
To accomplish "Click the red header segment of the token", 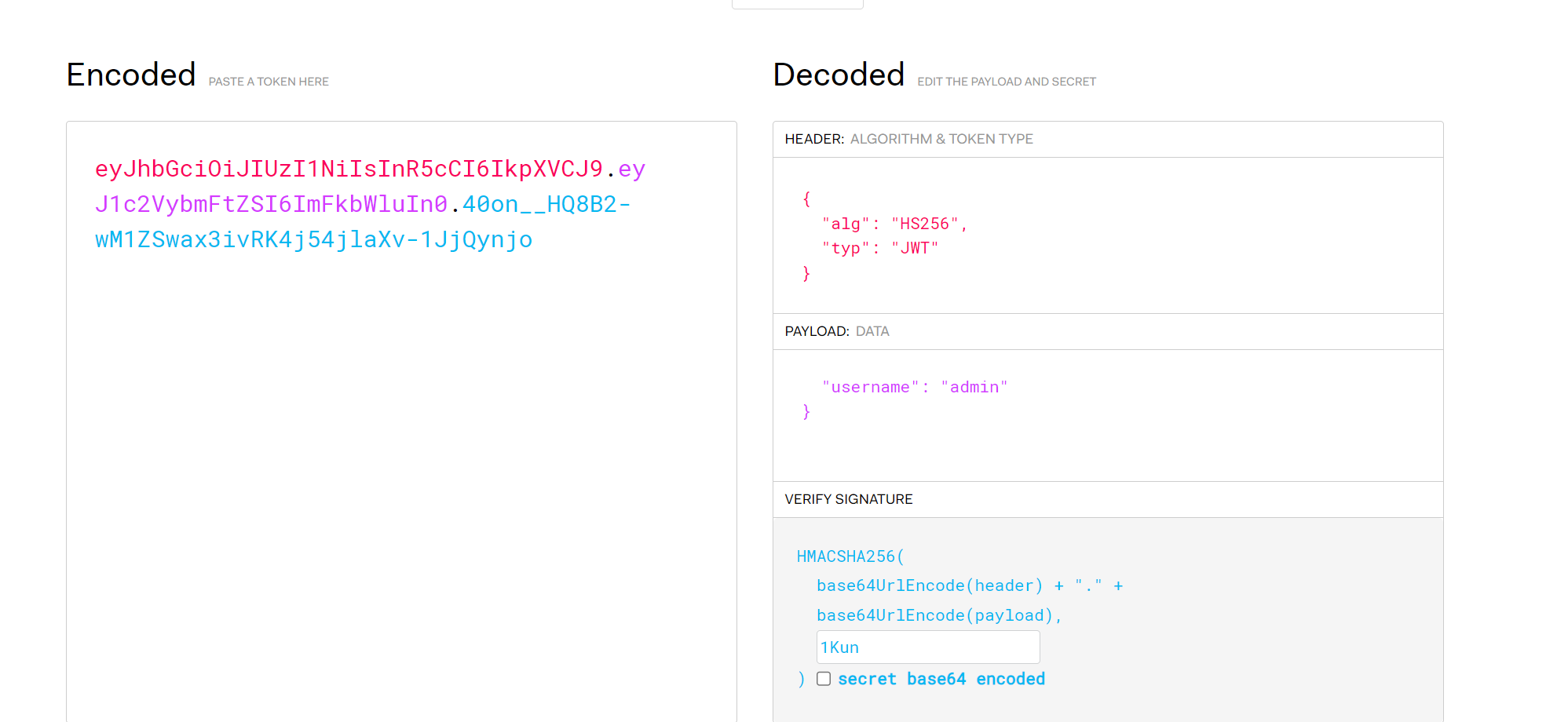I will point(349,169).
